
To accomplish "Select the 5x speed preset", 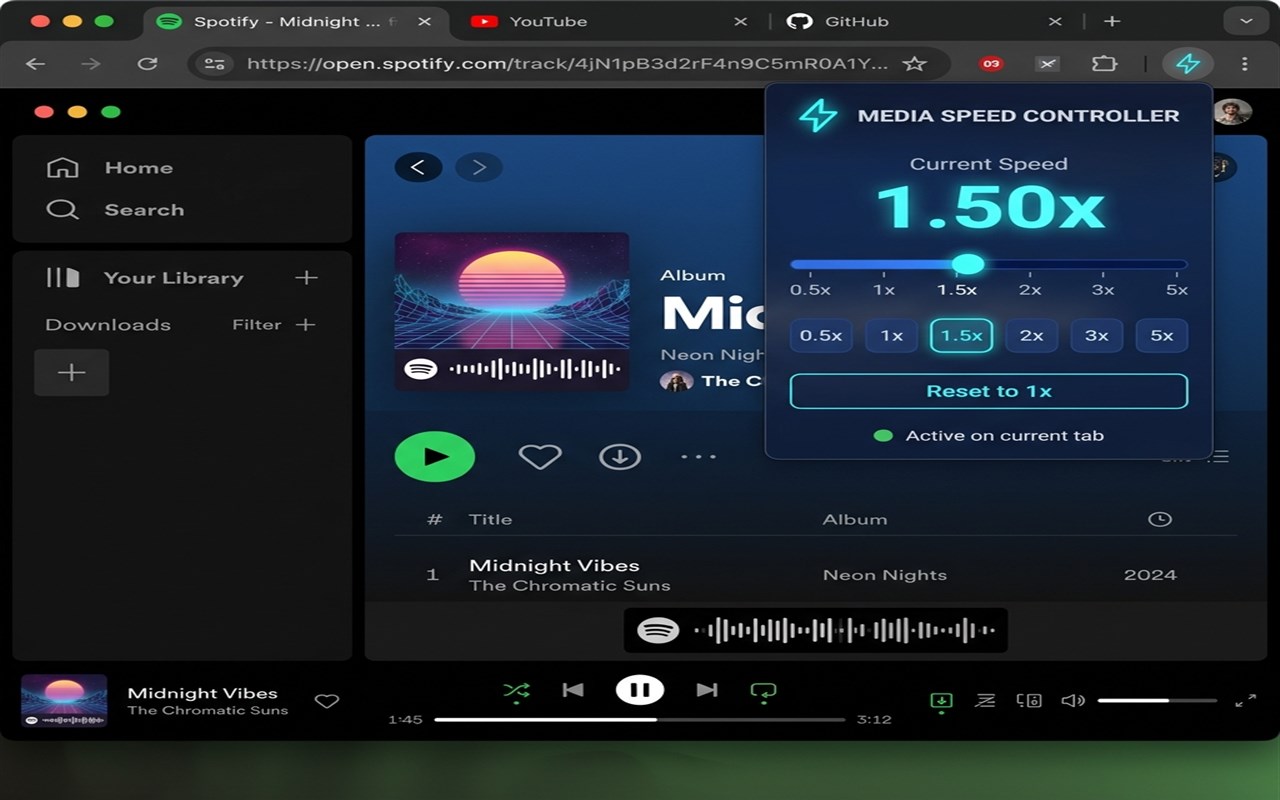I will tap(1162, 336).
